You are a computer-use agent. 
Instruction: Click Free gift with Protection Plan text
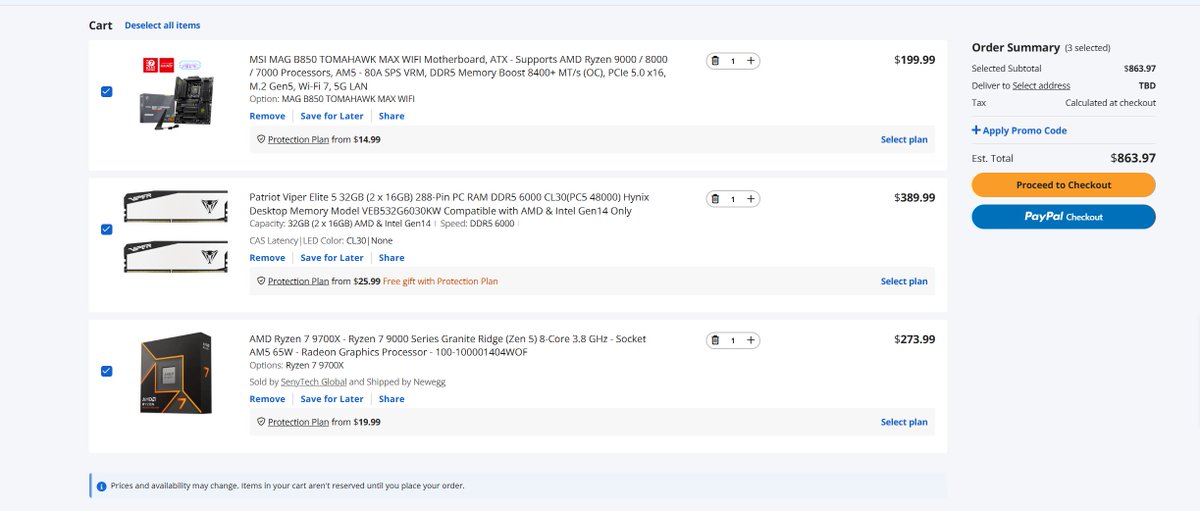pos(441,282)
